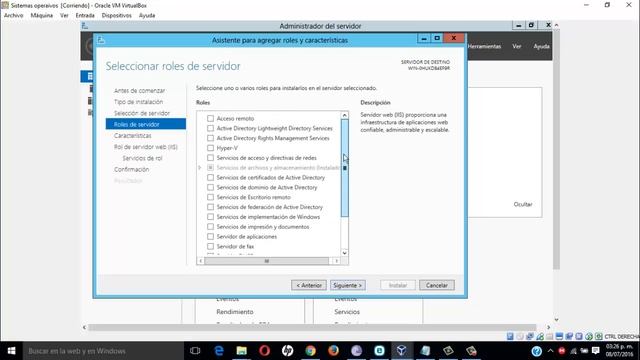Open VirtualBox Archivo menu
Screen dimensions: 640x360
pyautogui.click(x=13, y=15)
